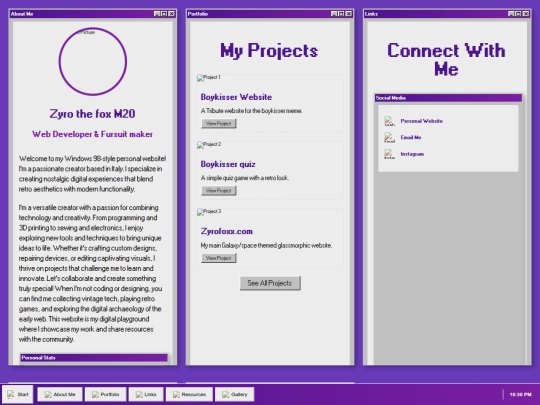Click the Boykisser Website heading
540x405 pixels.
(x=236, y=97)
